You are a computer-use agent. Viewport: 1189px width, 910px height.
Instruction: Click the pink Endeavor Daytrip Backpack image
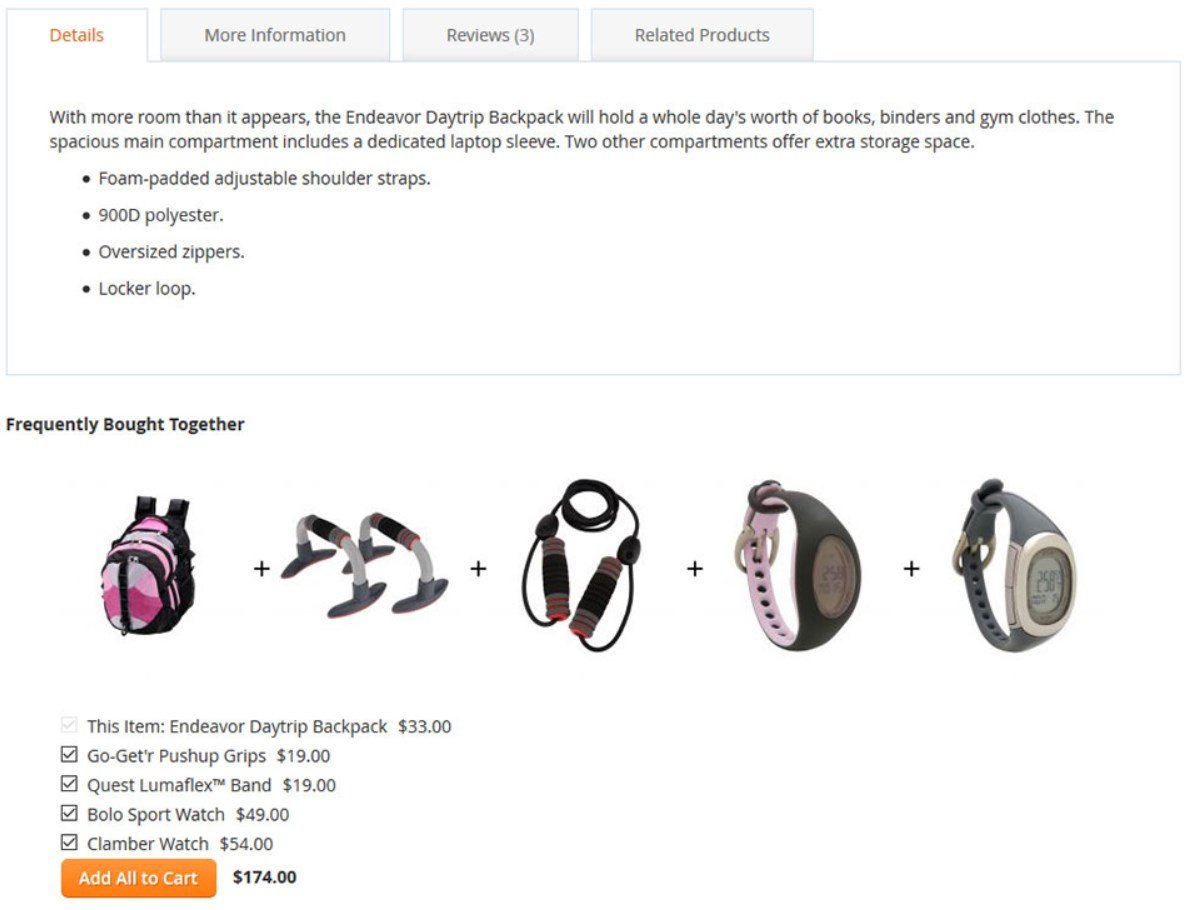148,566
